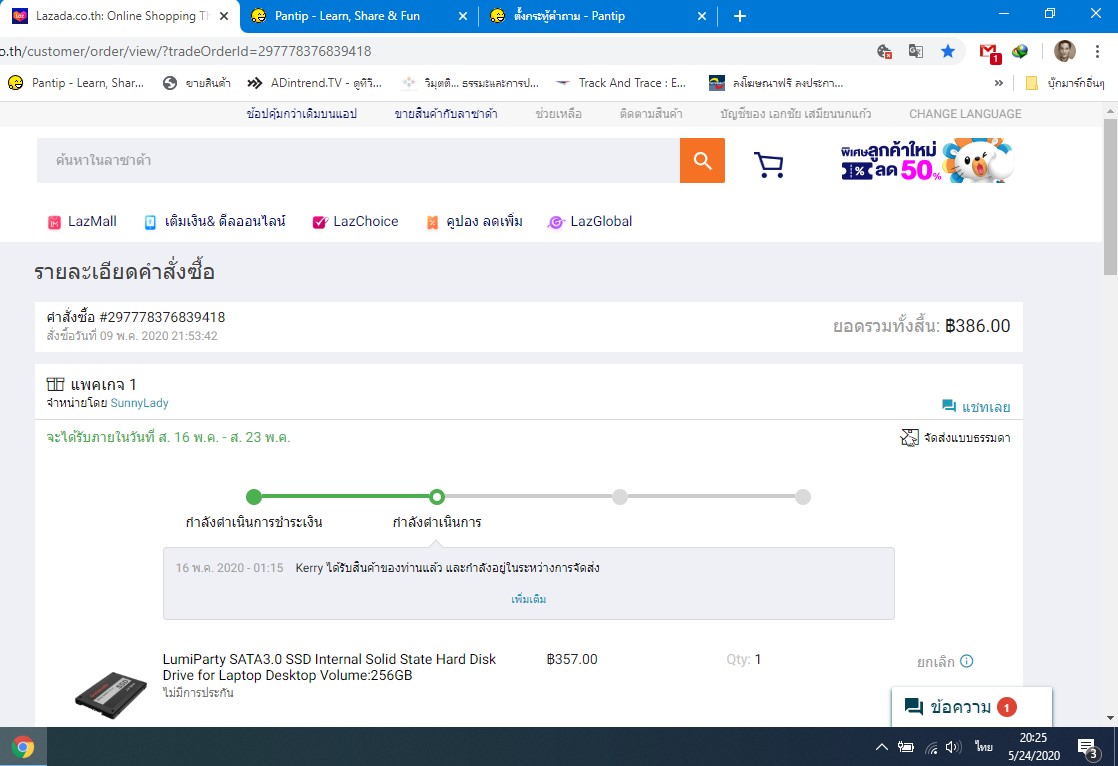
Task: Open the Chrome three-dot menu
Action: [x=1097, y=51]
